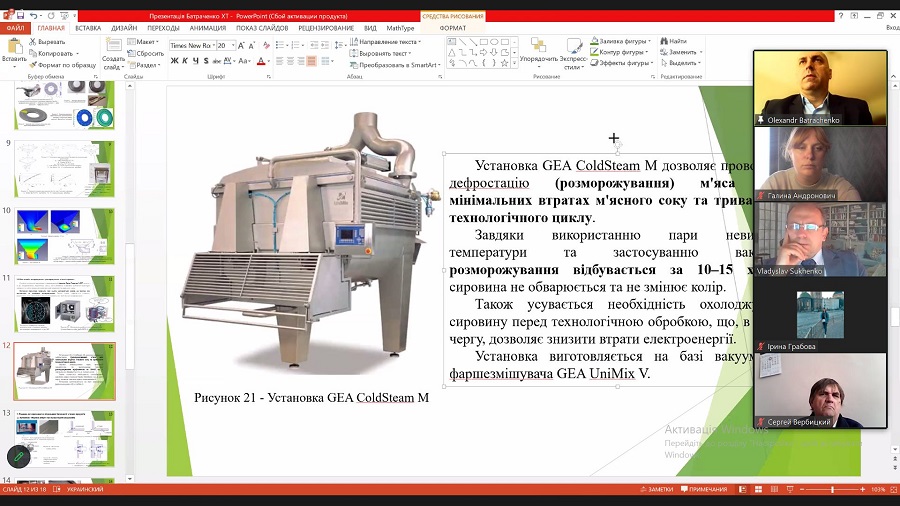The height and width of the screenshot is (506, 900).
Task: Open font color red A dropdown arrow
Action: point(269,61)
